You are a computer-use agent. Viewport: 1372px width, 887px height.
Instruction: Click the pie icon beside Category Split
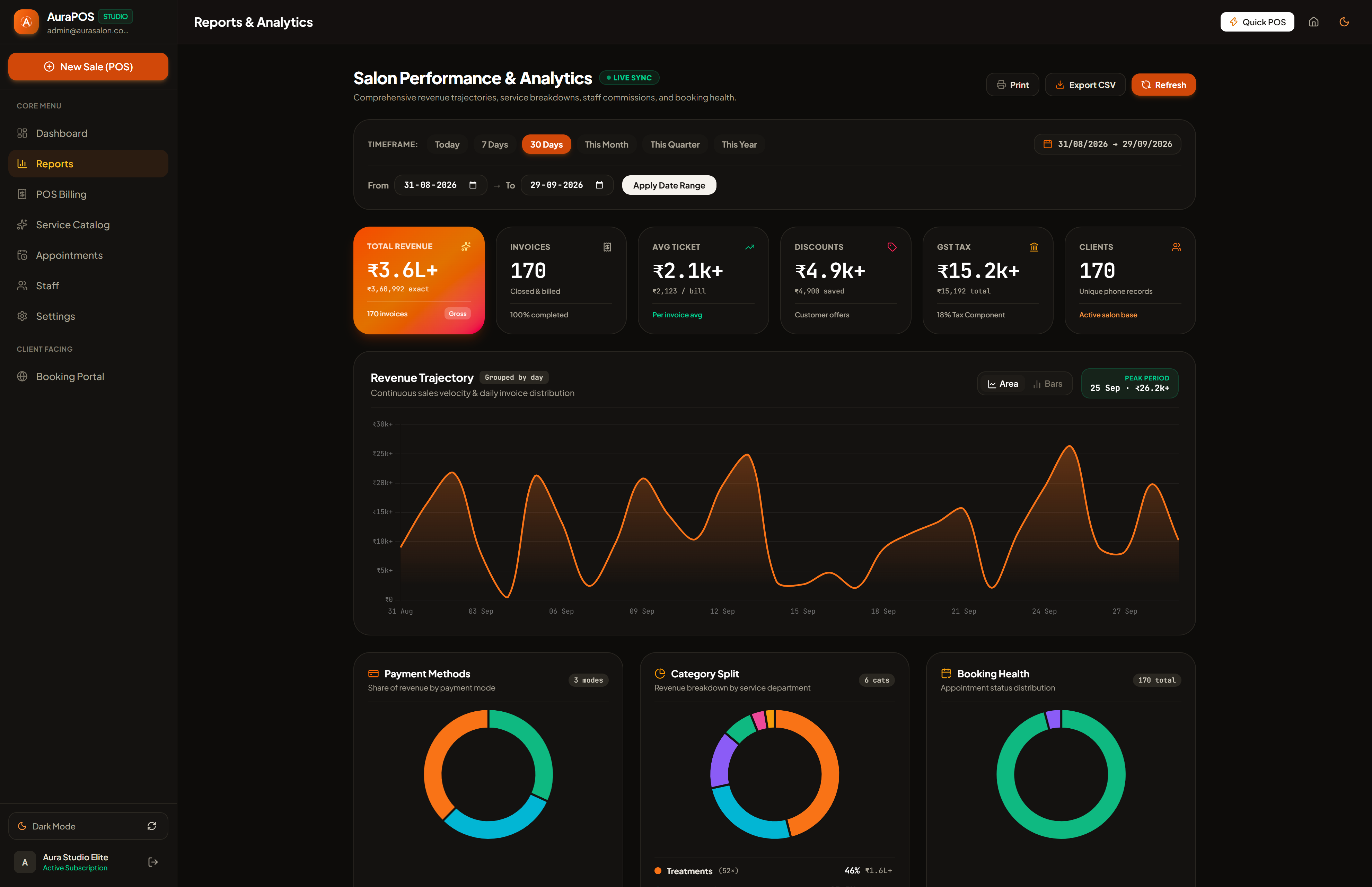[x=660, y=673]
